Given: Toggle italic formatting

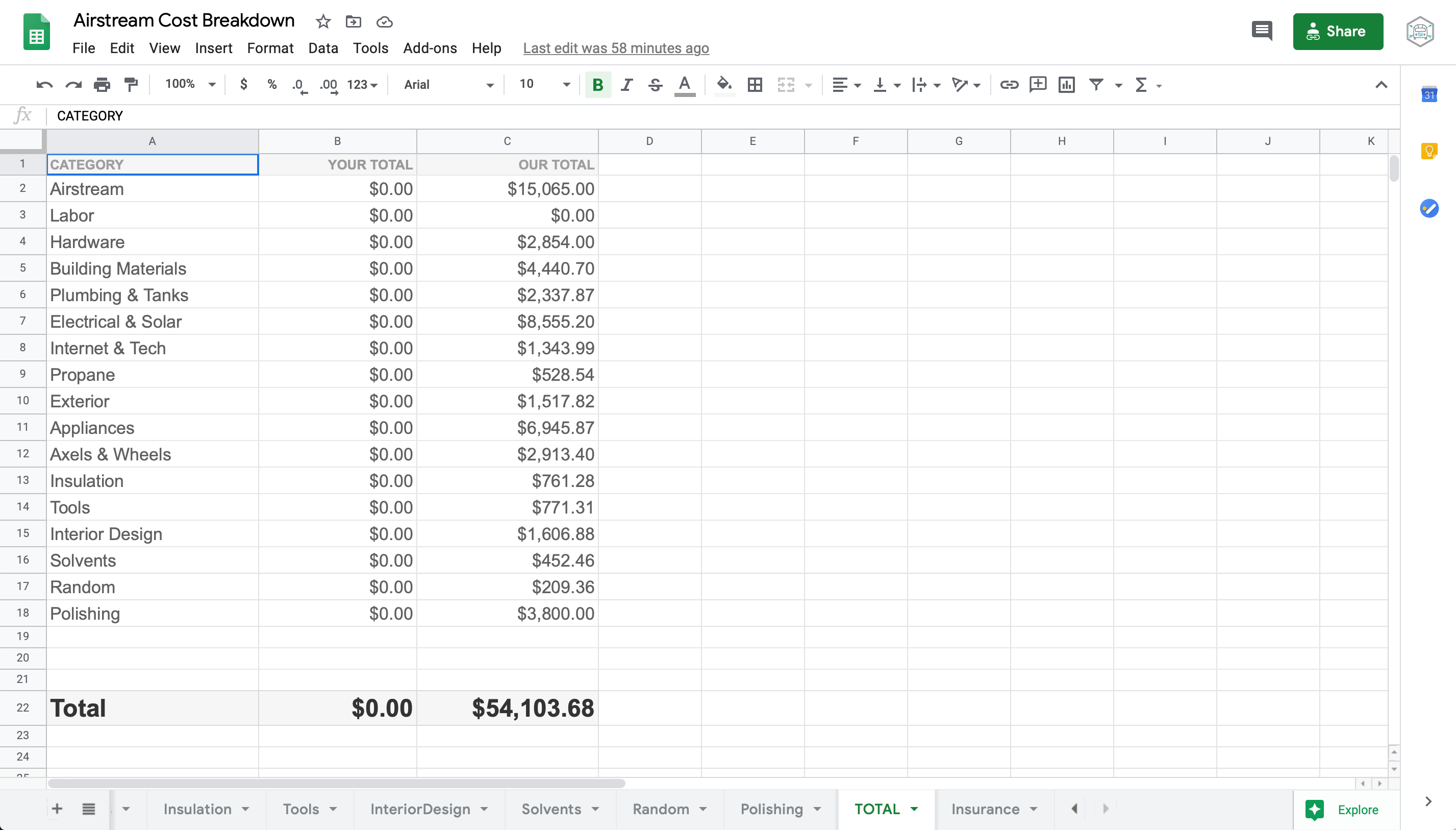Looking at the screenshot, I should 626,85.
